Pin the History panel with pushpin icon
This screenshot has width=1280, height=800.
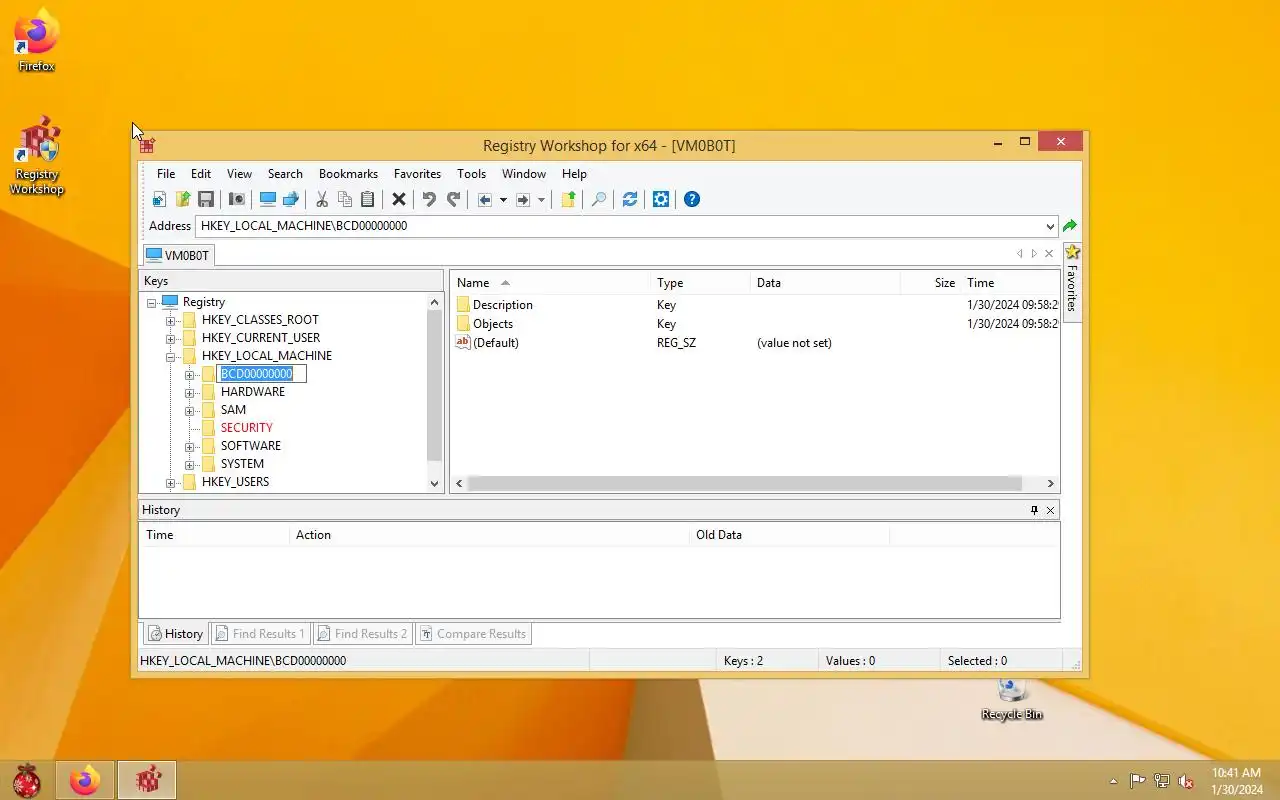1034,510
